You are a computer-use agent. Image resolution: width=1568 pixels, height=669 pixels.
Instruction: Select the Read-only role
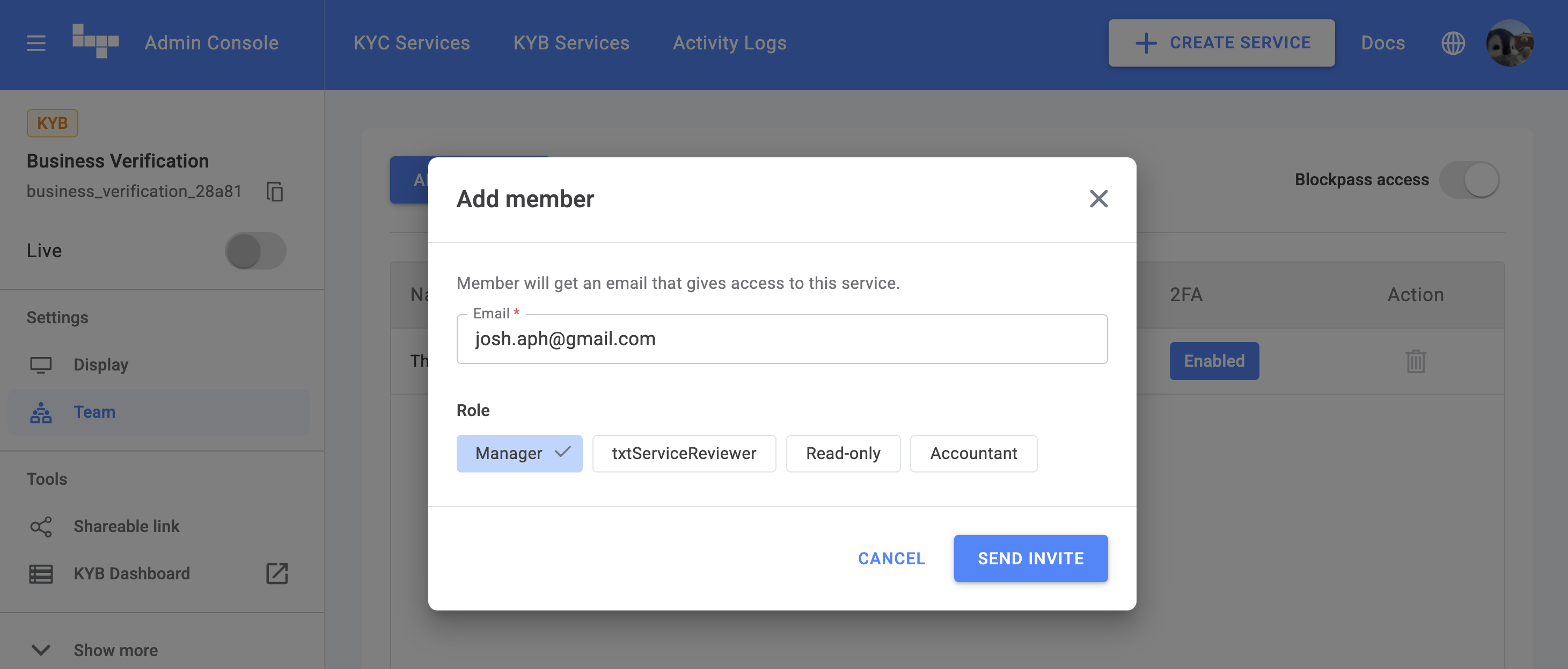click(x=843, y=453)
